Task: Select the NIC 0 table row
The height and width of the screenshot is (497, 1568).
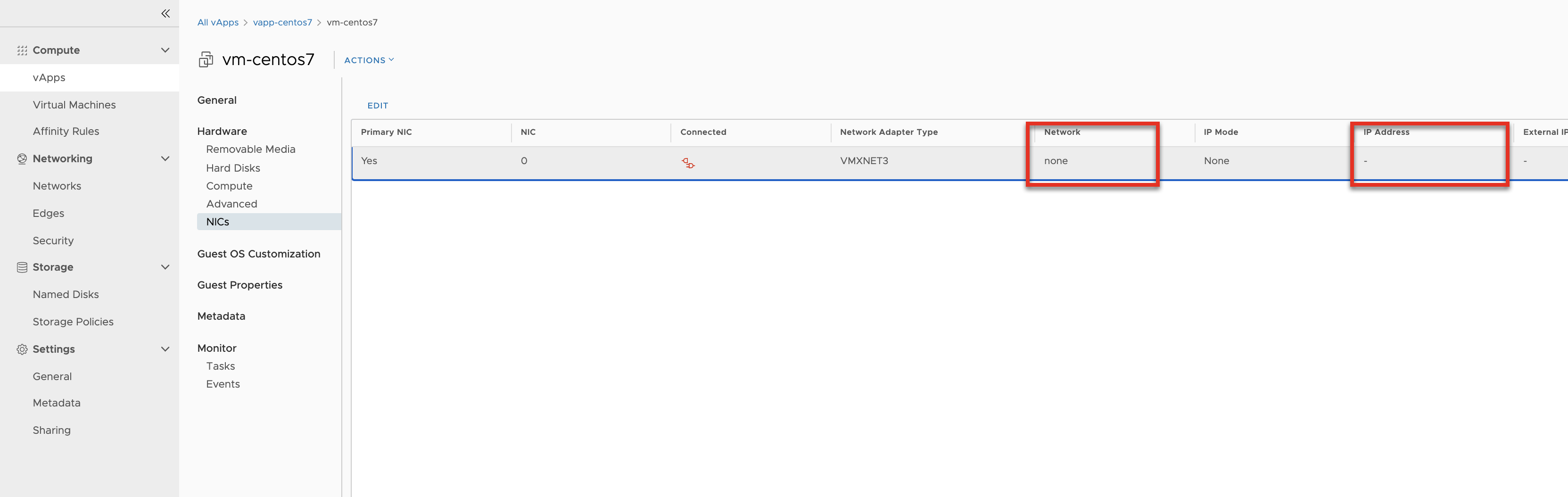Action: click(x=609, y=161)
